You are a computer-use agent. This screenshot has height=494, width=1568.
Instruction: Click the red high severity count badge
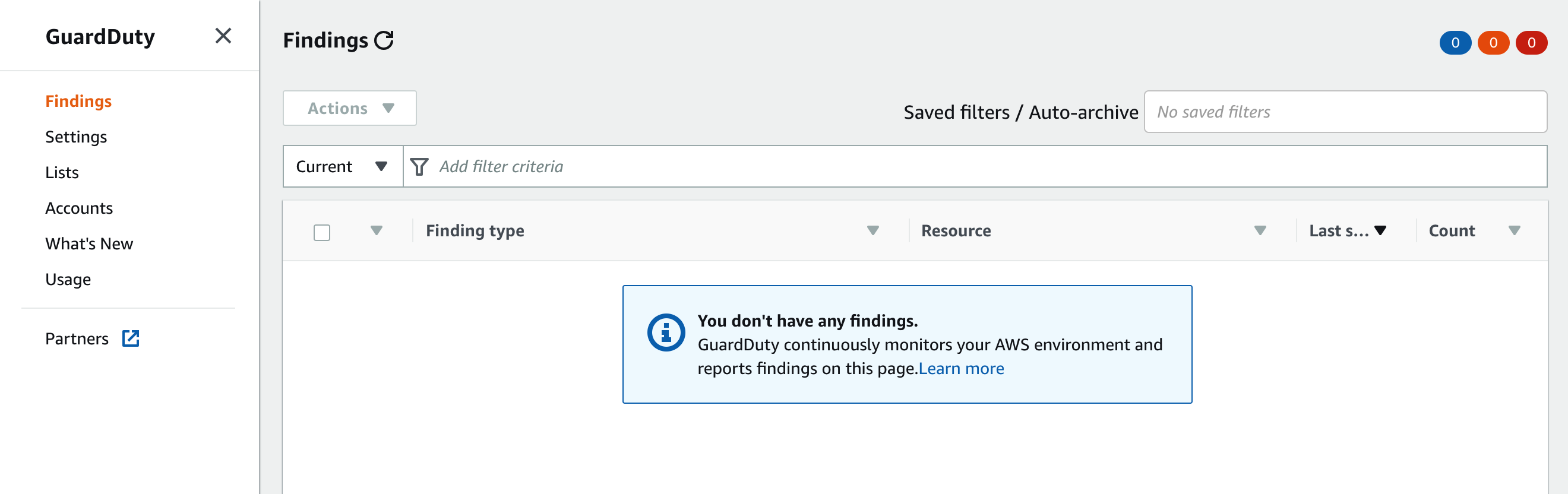coord(1532,43)
